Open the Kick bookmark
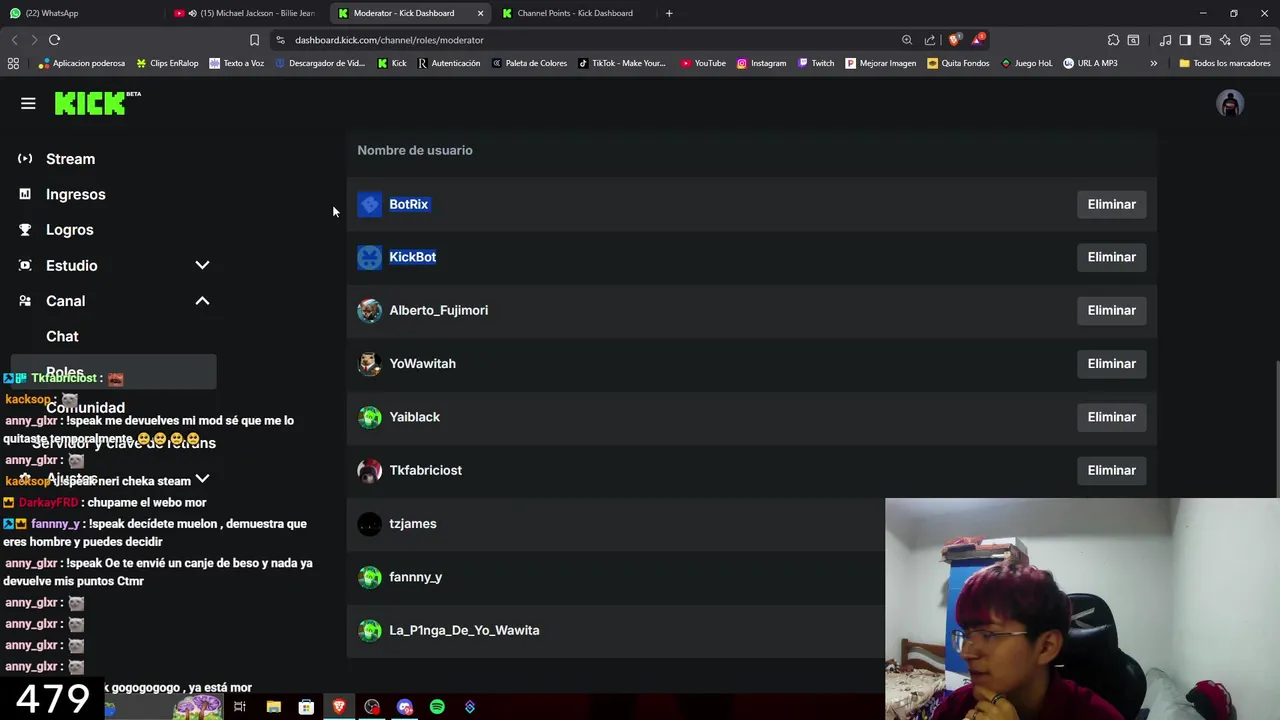The height and width of the screenshot is (720, 1280). click(x=392, y=63)
